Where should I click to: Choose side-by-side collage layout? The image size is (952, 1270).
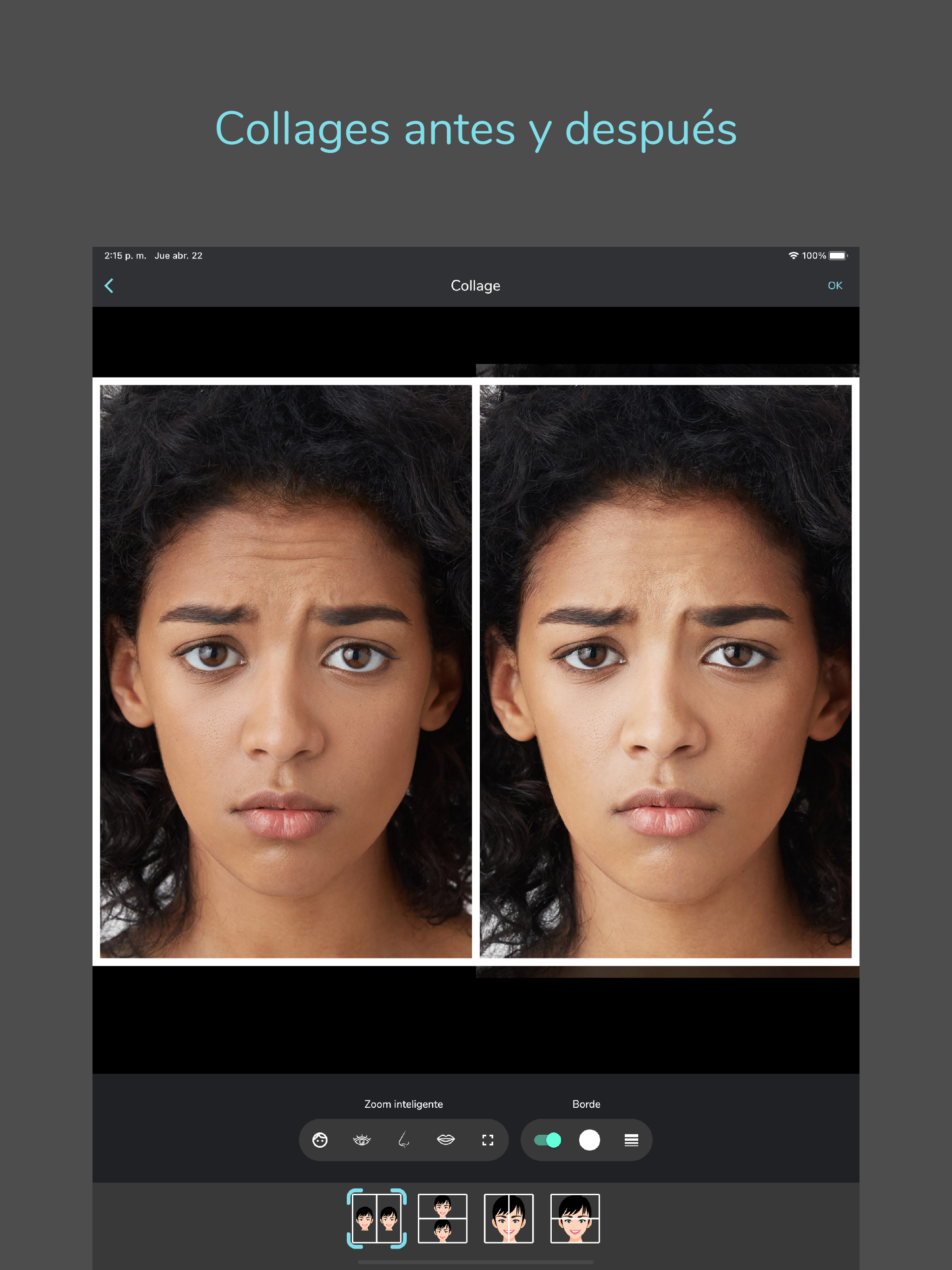tap(377, 1218)
